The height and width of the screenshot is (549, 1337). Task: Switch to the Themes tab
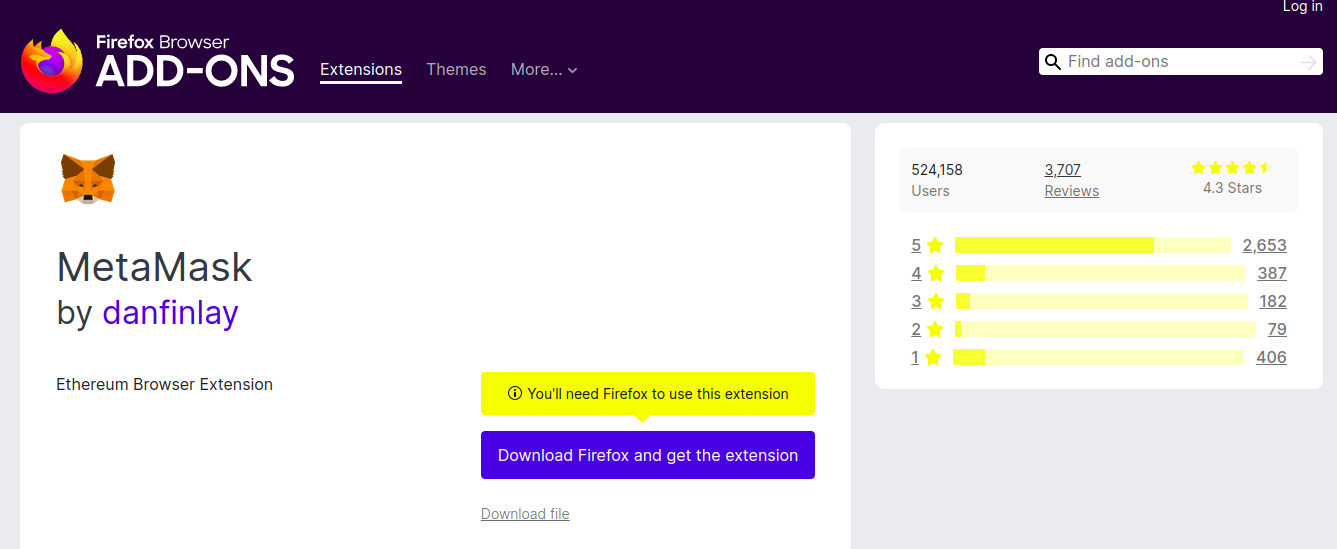pos(456,70)
